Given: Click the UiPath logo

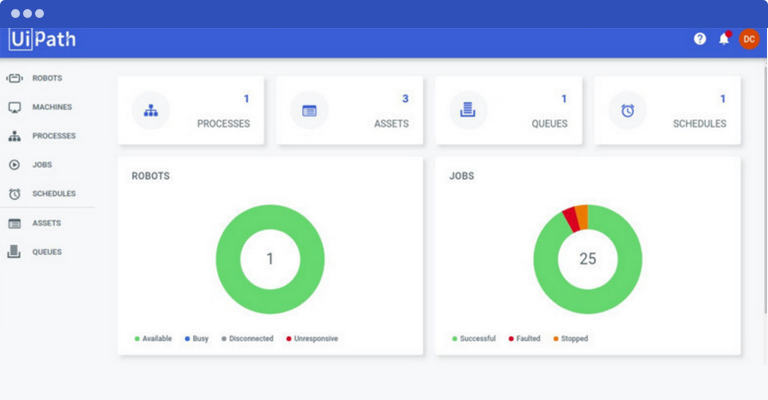Looking at the screenshot, I should pyautogui.click(x=43, y=39).
